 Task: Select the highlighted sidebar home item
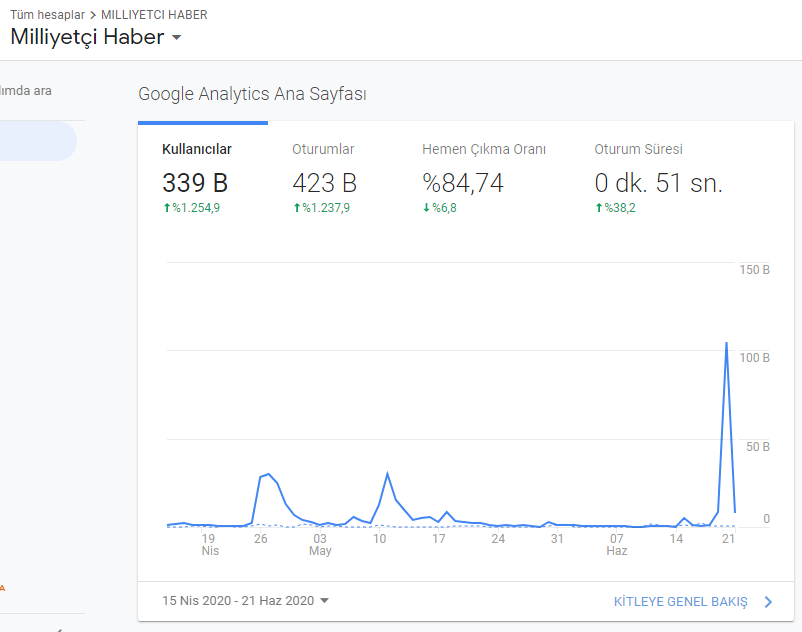pos(38,141)
